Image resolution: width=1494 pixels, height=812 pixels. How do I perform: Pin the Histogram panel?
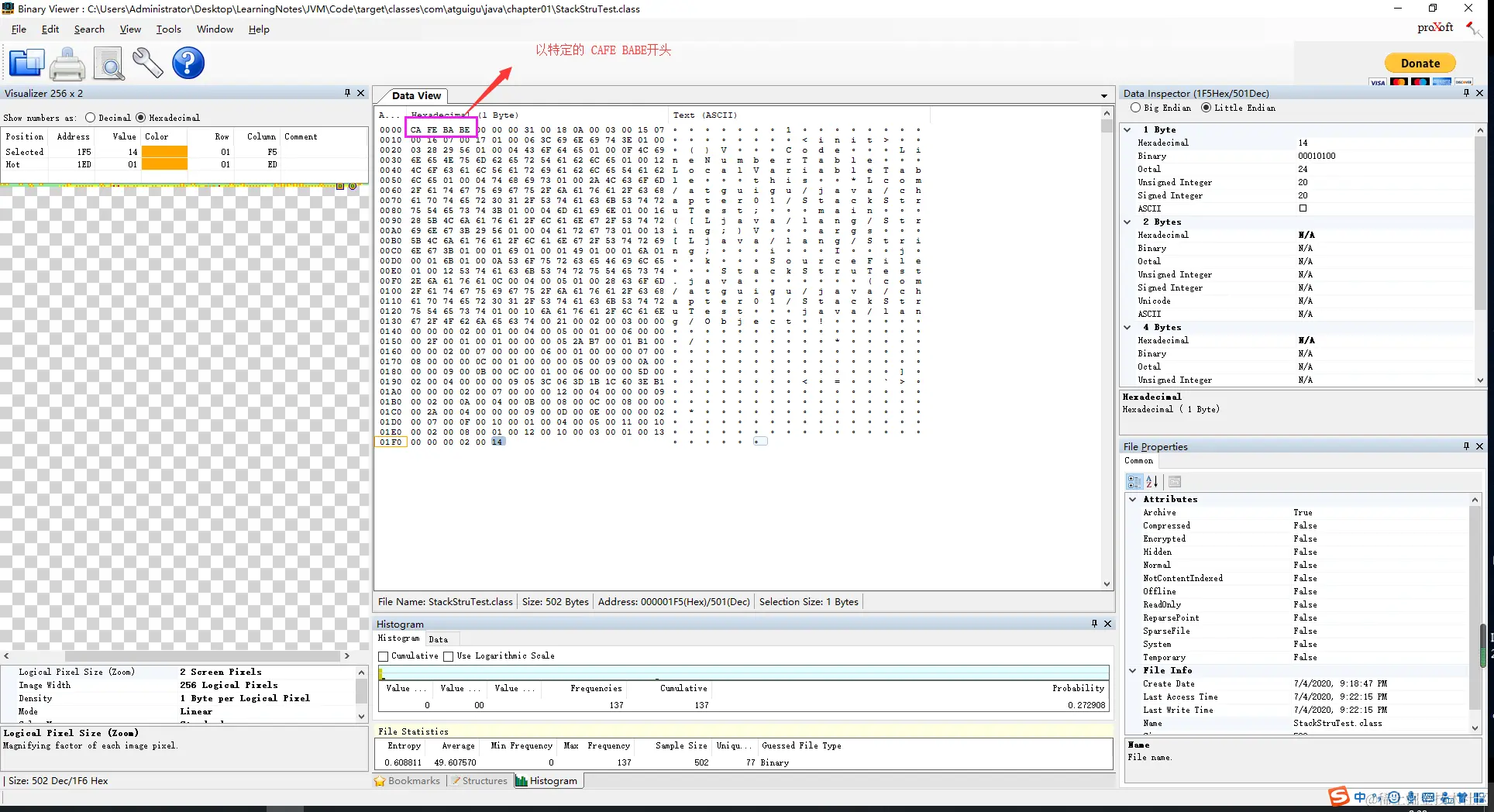point(1094,624)
